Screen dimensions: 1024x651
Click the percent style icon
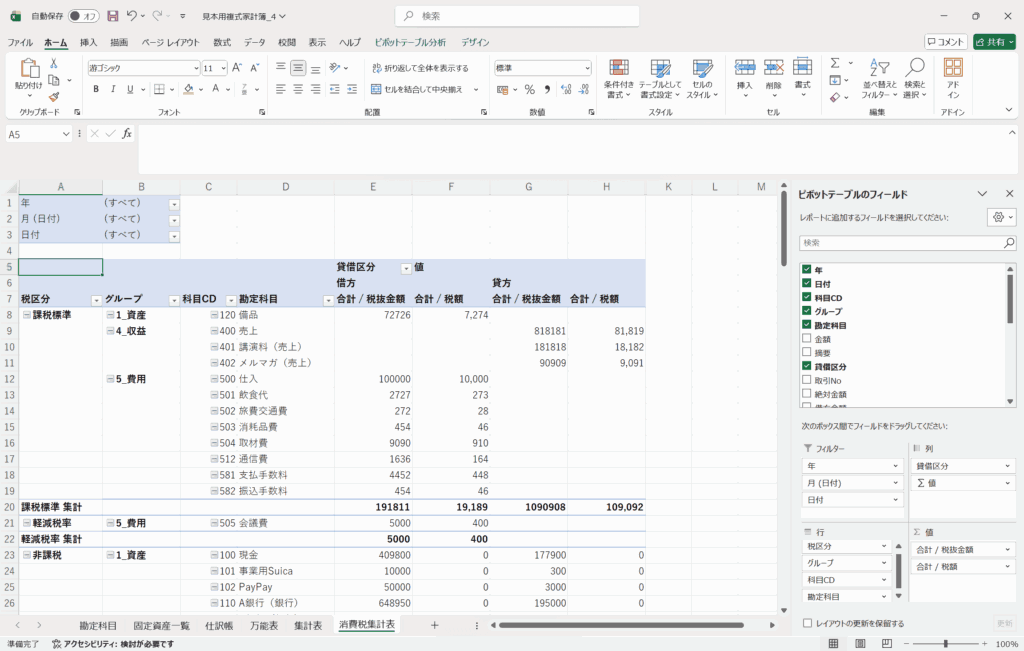[530, 89]
